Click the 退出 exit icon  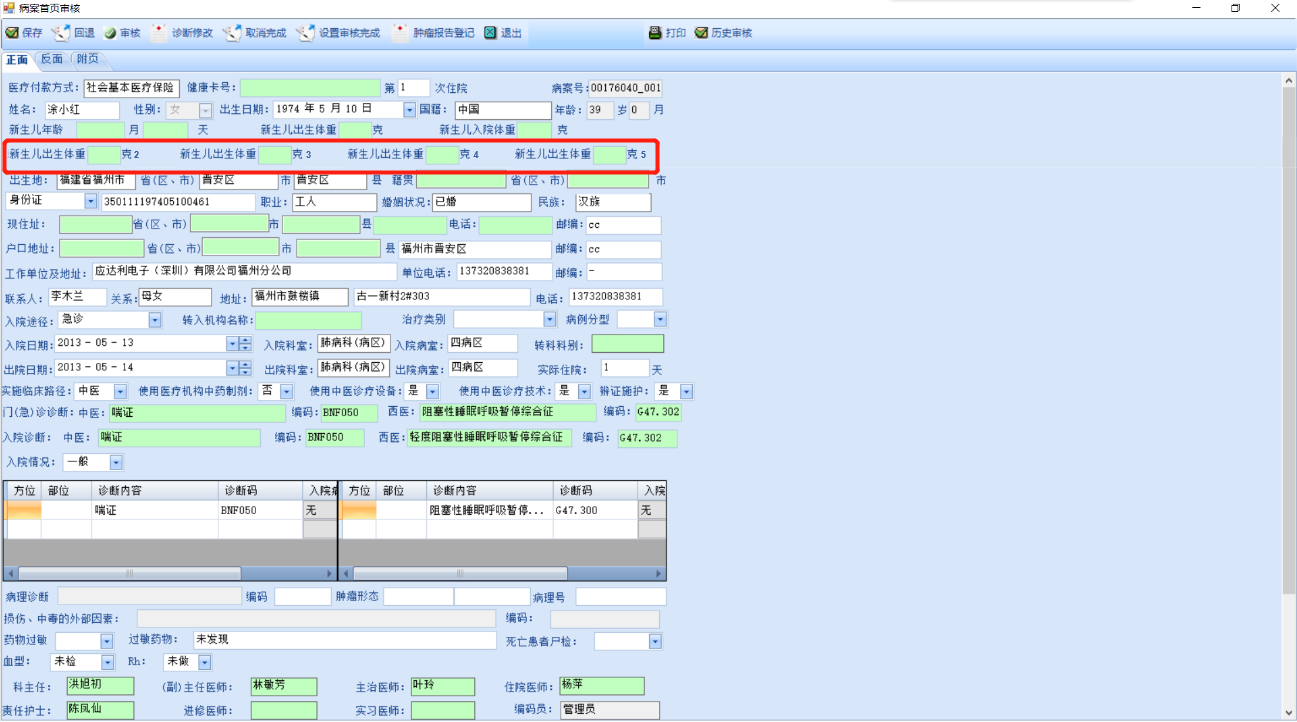[491, 33]
